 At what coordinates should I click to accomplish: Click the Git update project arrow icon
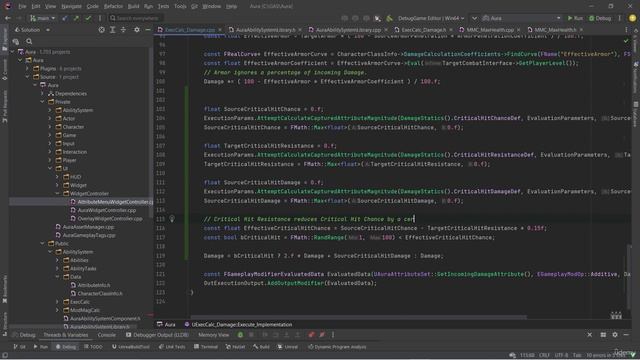pos(65,18)
